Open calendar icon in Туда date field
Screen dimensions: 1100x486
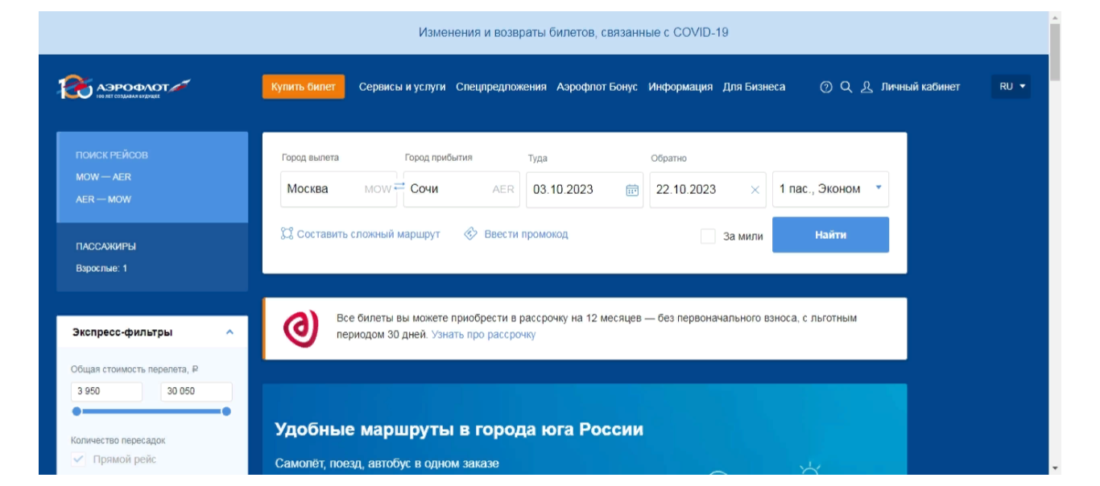[632, 189]
